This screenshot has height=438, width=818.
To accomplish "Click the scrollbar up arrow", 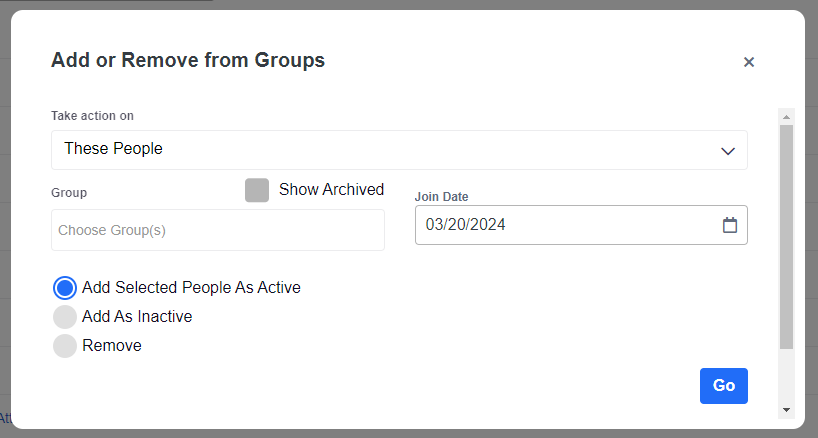I will [786, 116].
